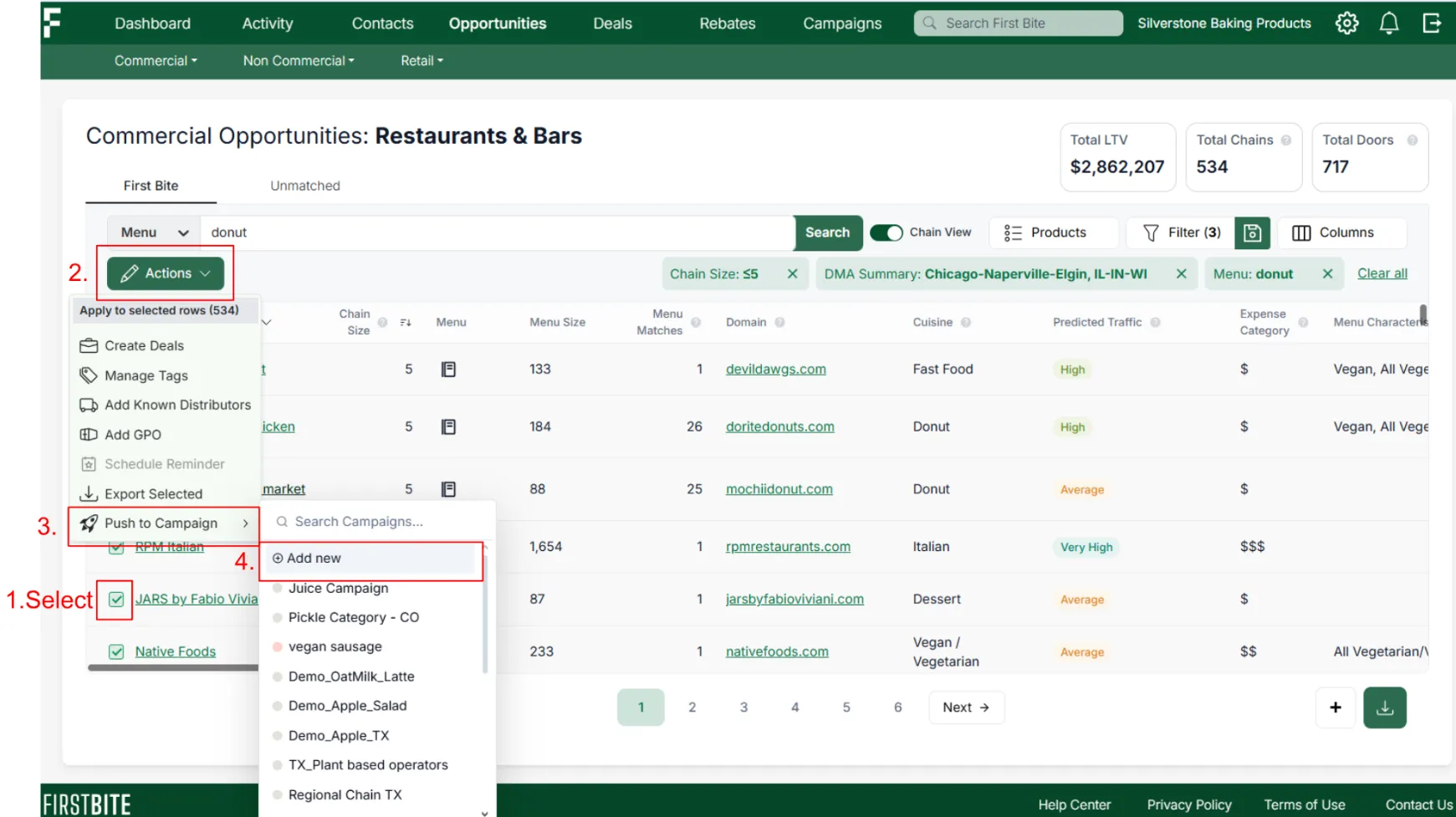Open the devildawgs.com domain link
This screenshot has width=1456, height=817.
point(775,369)
